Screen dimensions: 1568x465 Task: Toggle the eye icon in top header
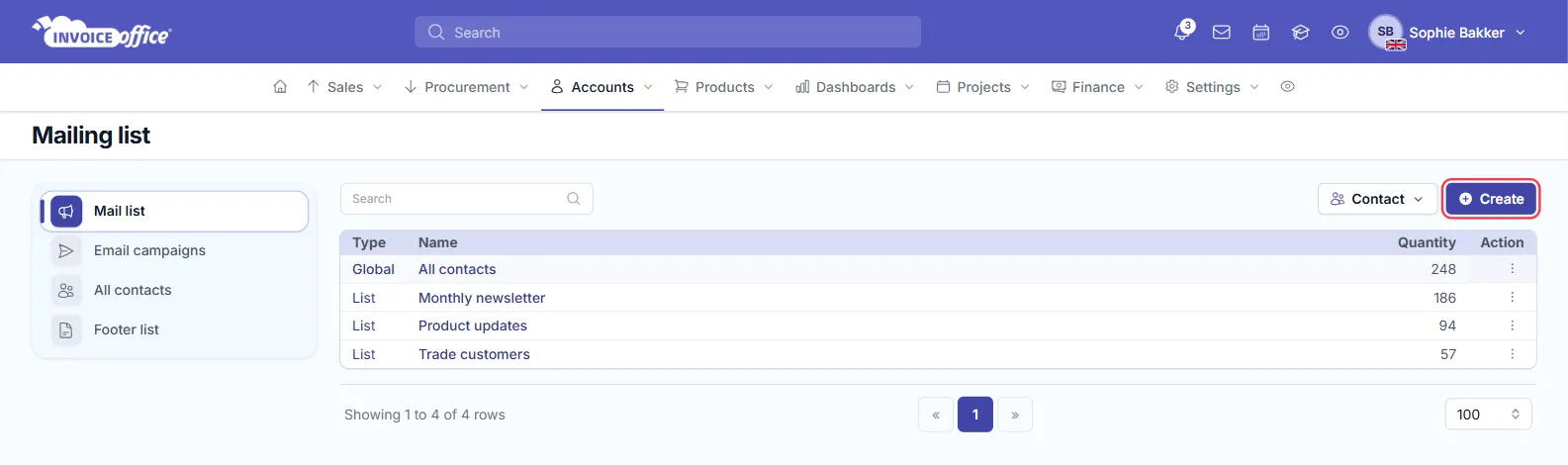click(1340, 33)
